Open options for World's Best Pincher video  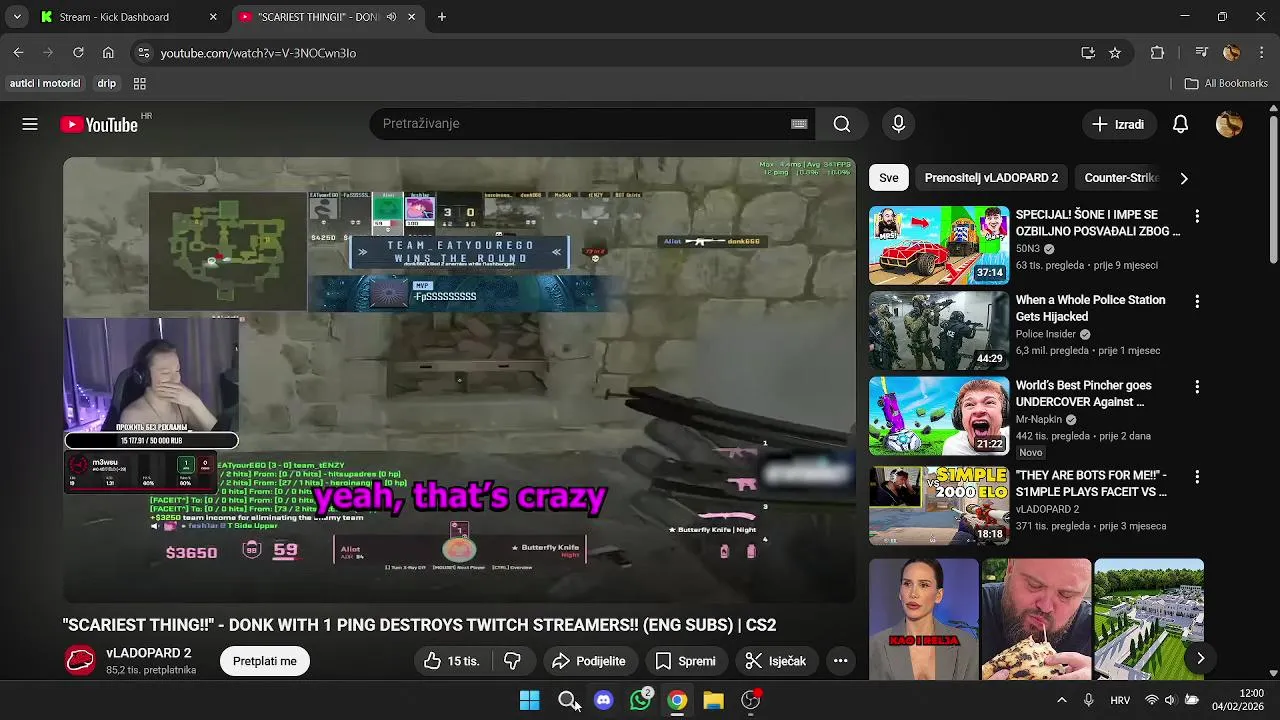[1197, 386]
